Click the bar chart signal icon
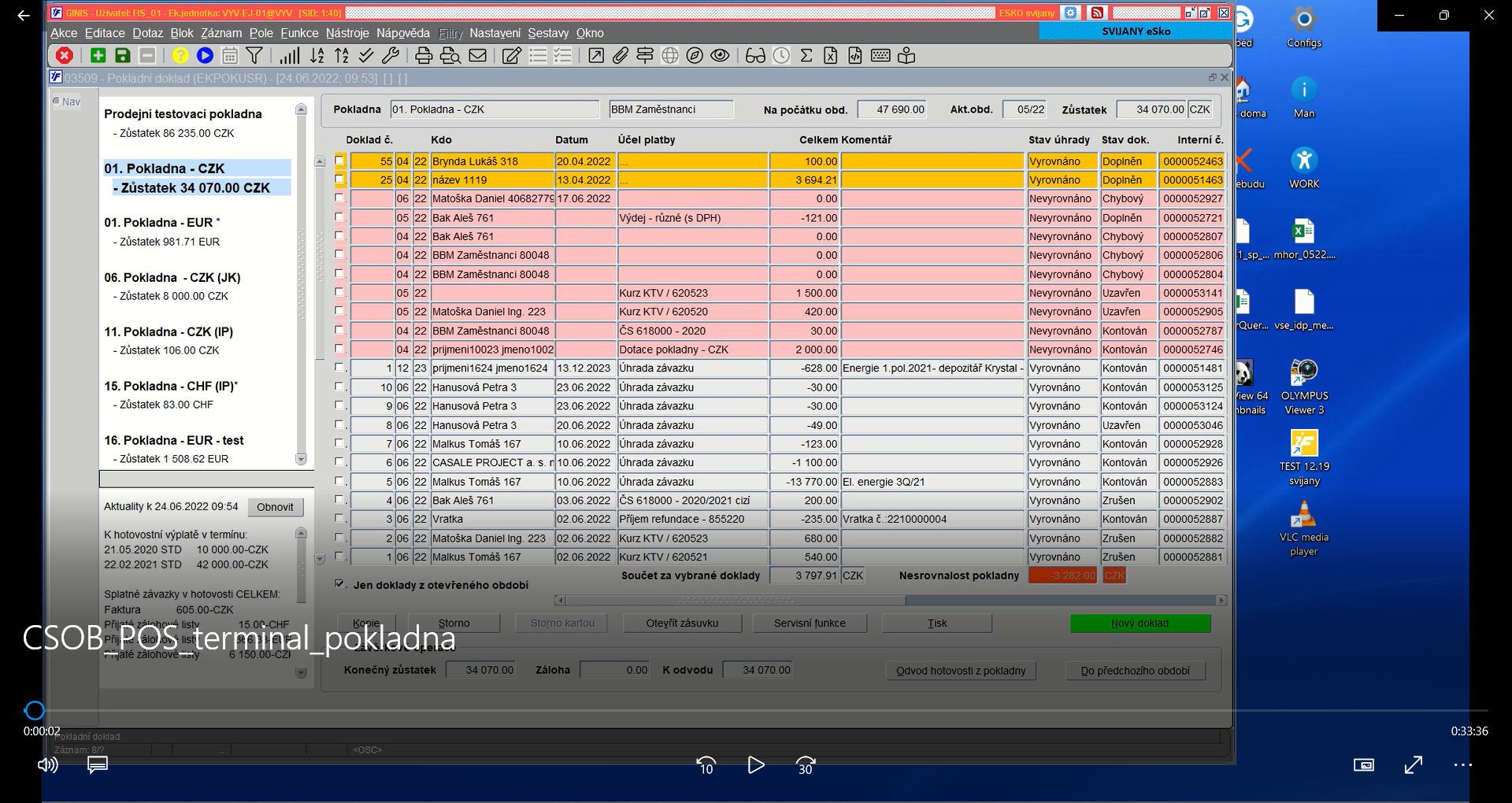The height and width of the screenshot is (803, 1512). (289, 55)
